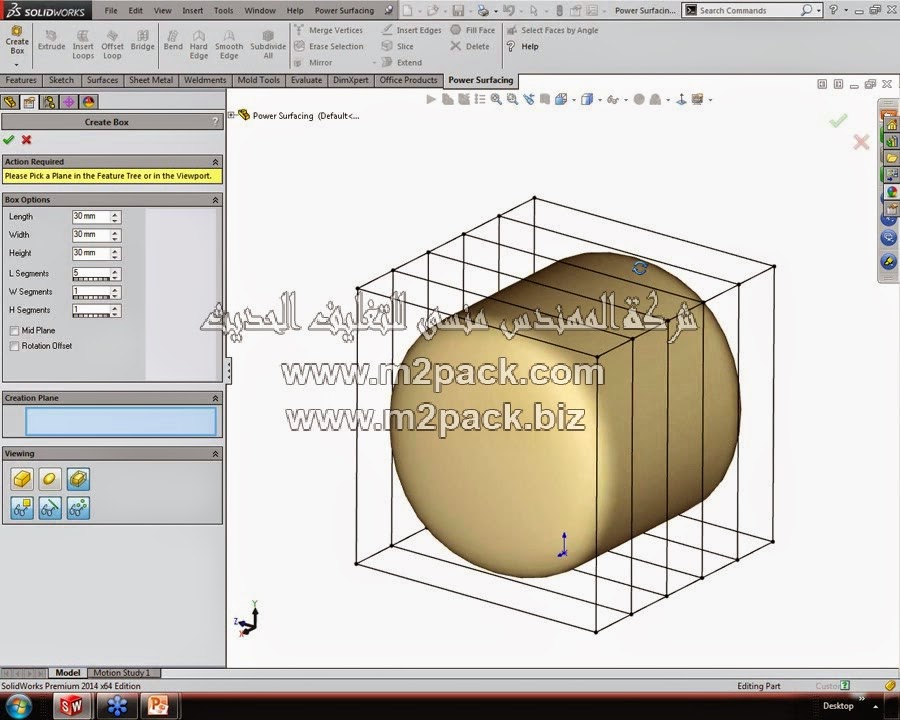Click glasses-with-faces viewing icon
The height and width of the screenshot is (720, 900).
pyautogui.click(x=22, y=508)
